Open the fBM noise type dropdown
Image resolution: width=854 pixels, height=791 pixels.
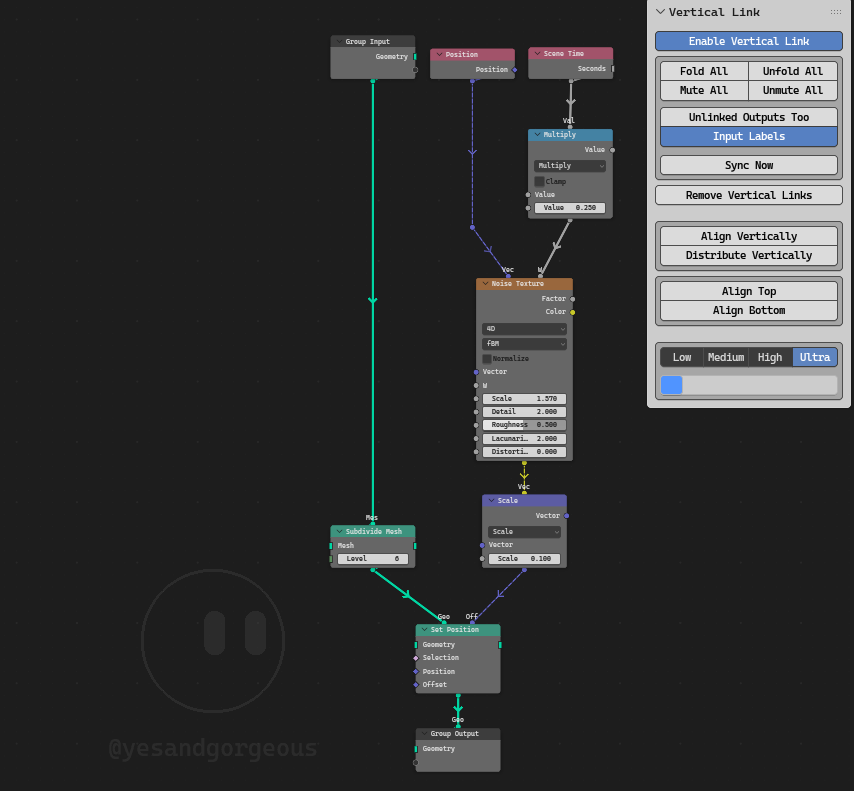(524, 344)
